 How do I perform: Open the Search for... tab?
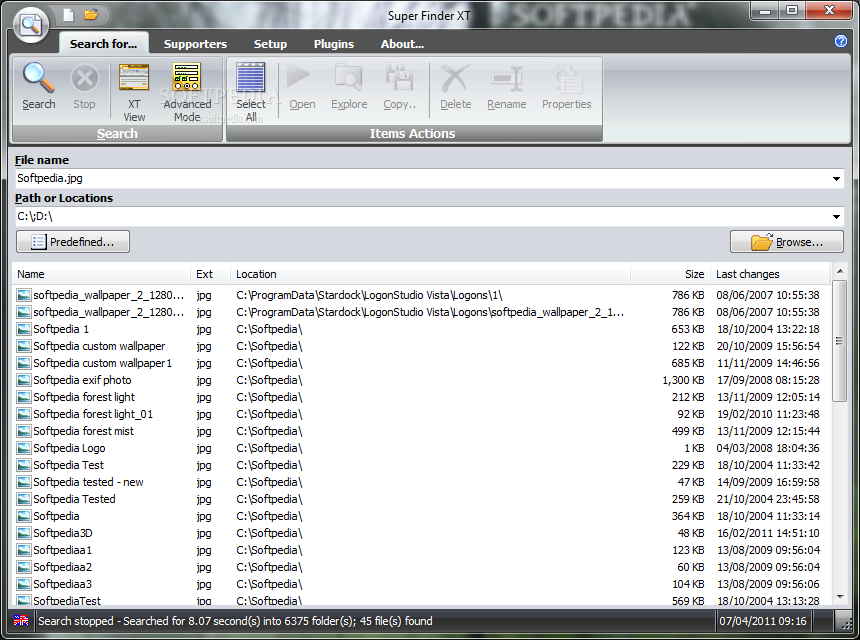coord(103,44)
